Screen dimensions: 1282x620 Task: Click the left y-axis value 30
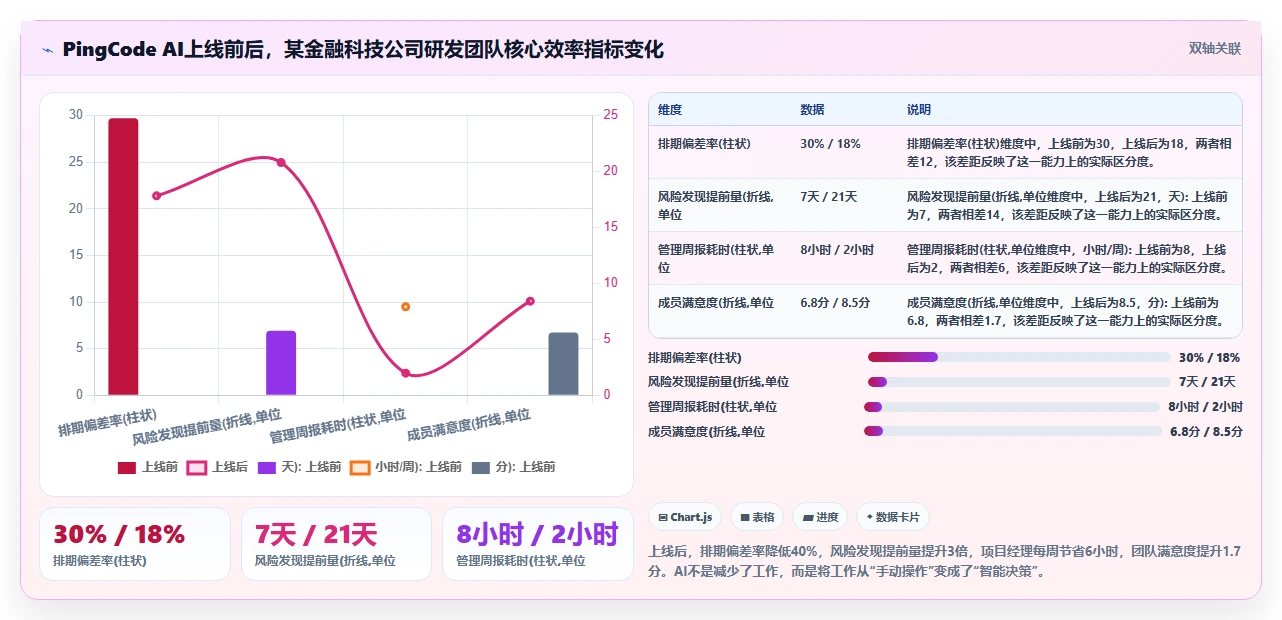[x=76, y=115]
